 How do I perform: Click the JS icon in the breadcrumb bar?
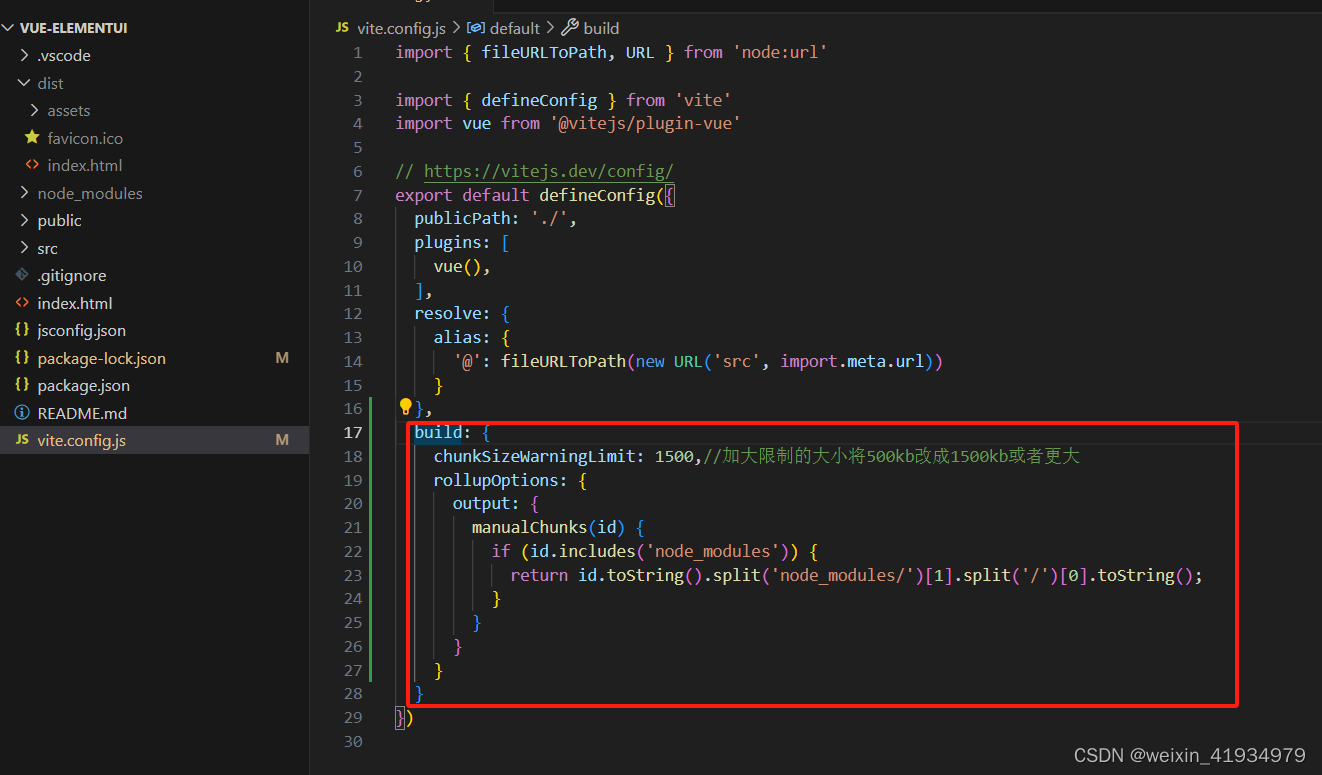pos(342,28)
